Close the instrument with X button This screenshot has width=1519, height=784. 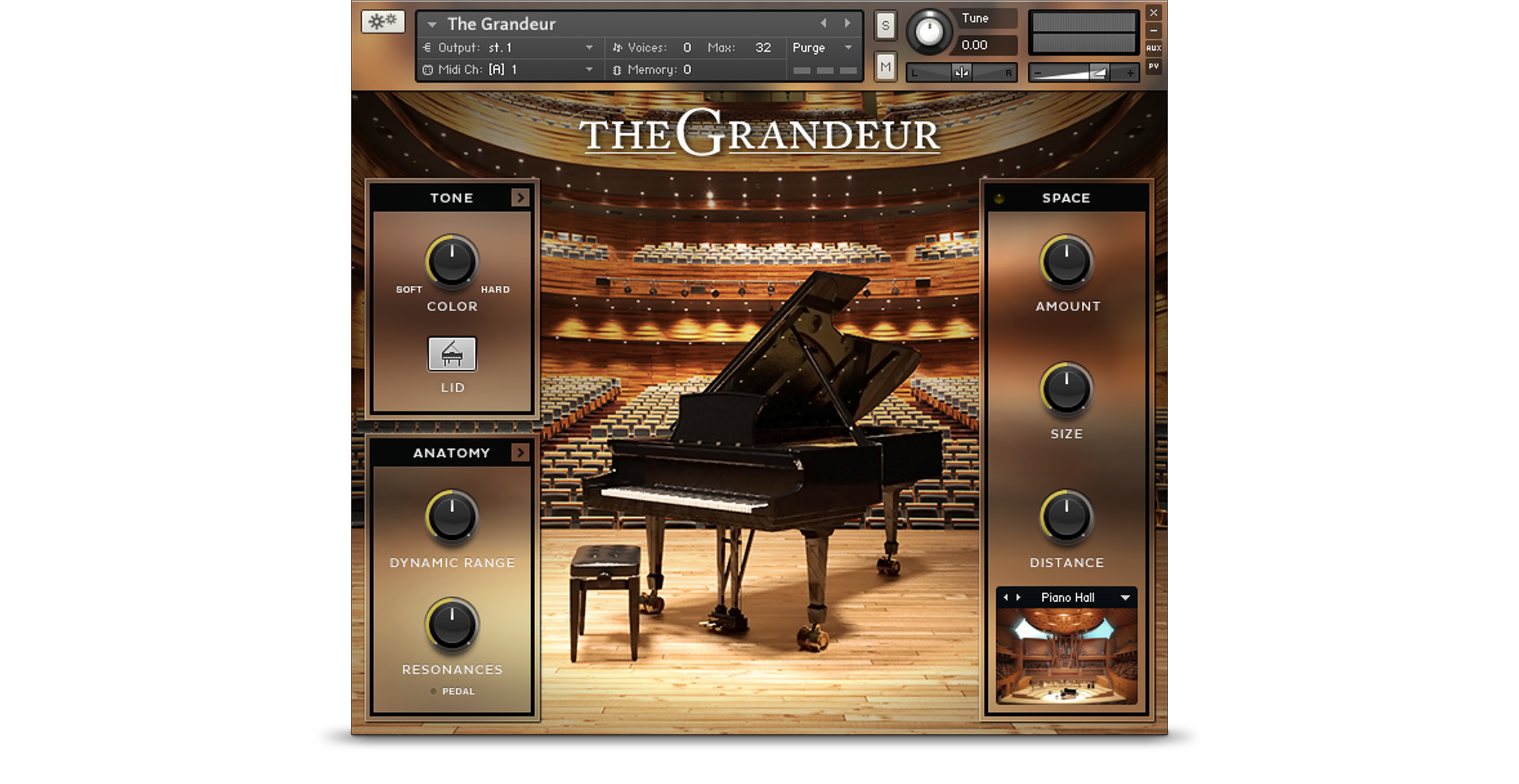[1153, 13]
